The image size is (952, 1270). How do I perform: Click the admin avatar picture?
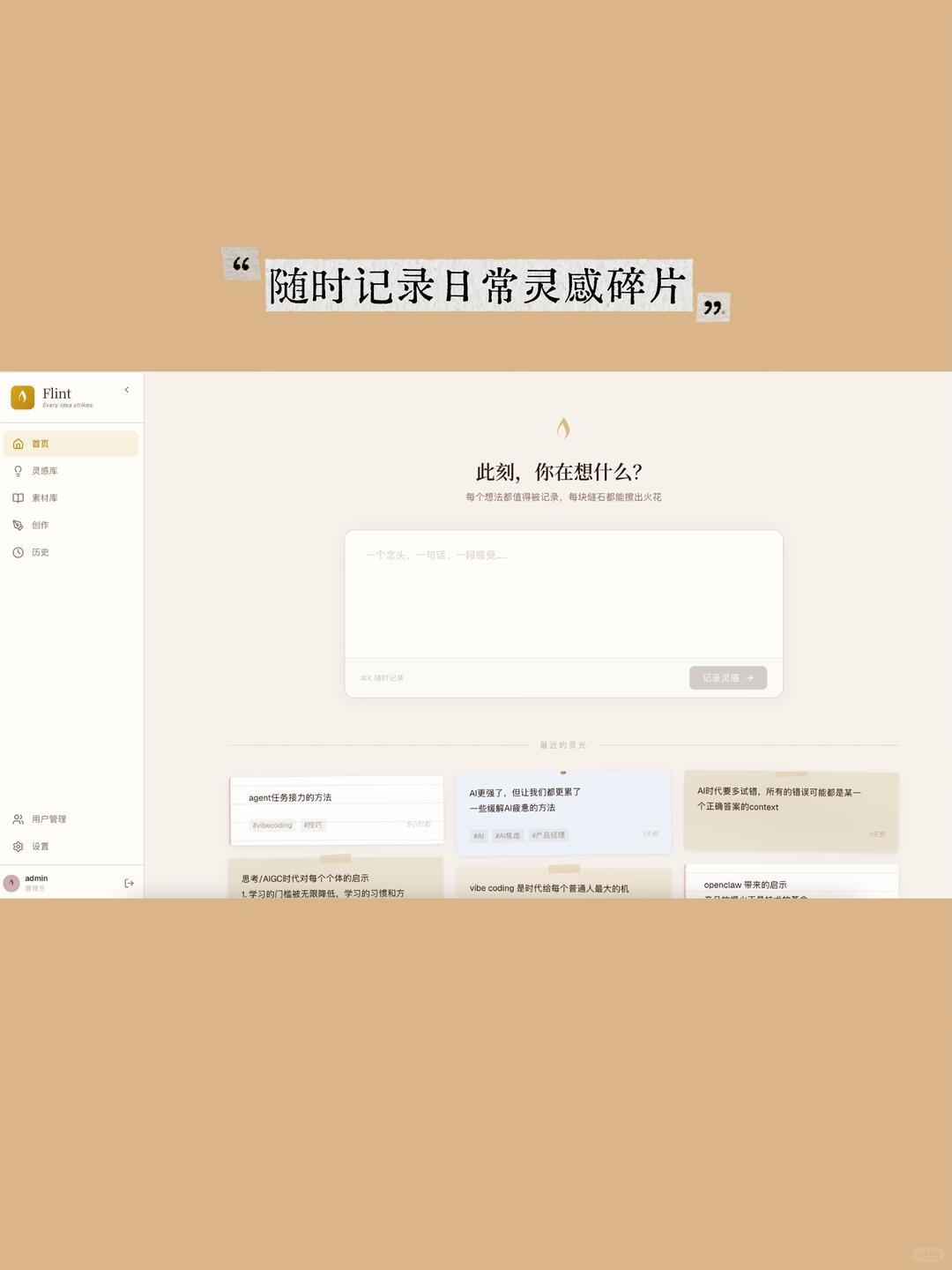pyautogui.click(x=11, y=883)
